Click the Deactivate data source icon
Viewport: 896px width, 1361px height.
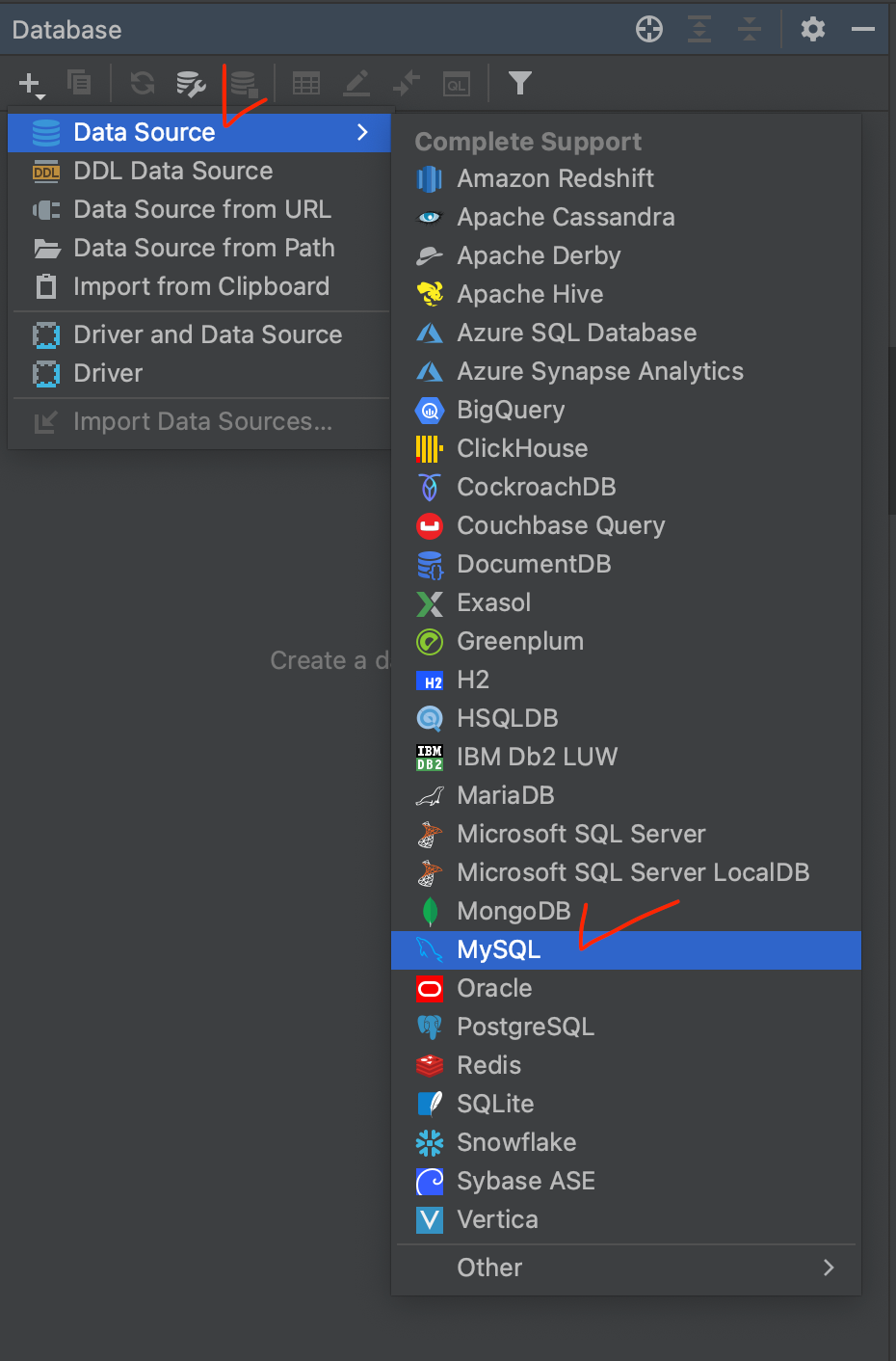tap(245, 84)
